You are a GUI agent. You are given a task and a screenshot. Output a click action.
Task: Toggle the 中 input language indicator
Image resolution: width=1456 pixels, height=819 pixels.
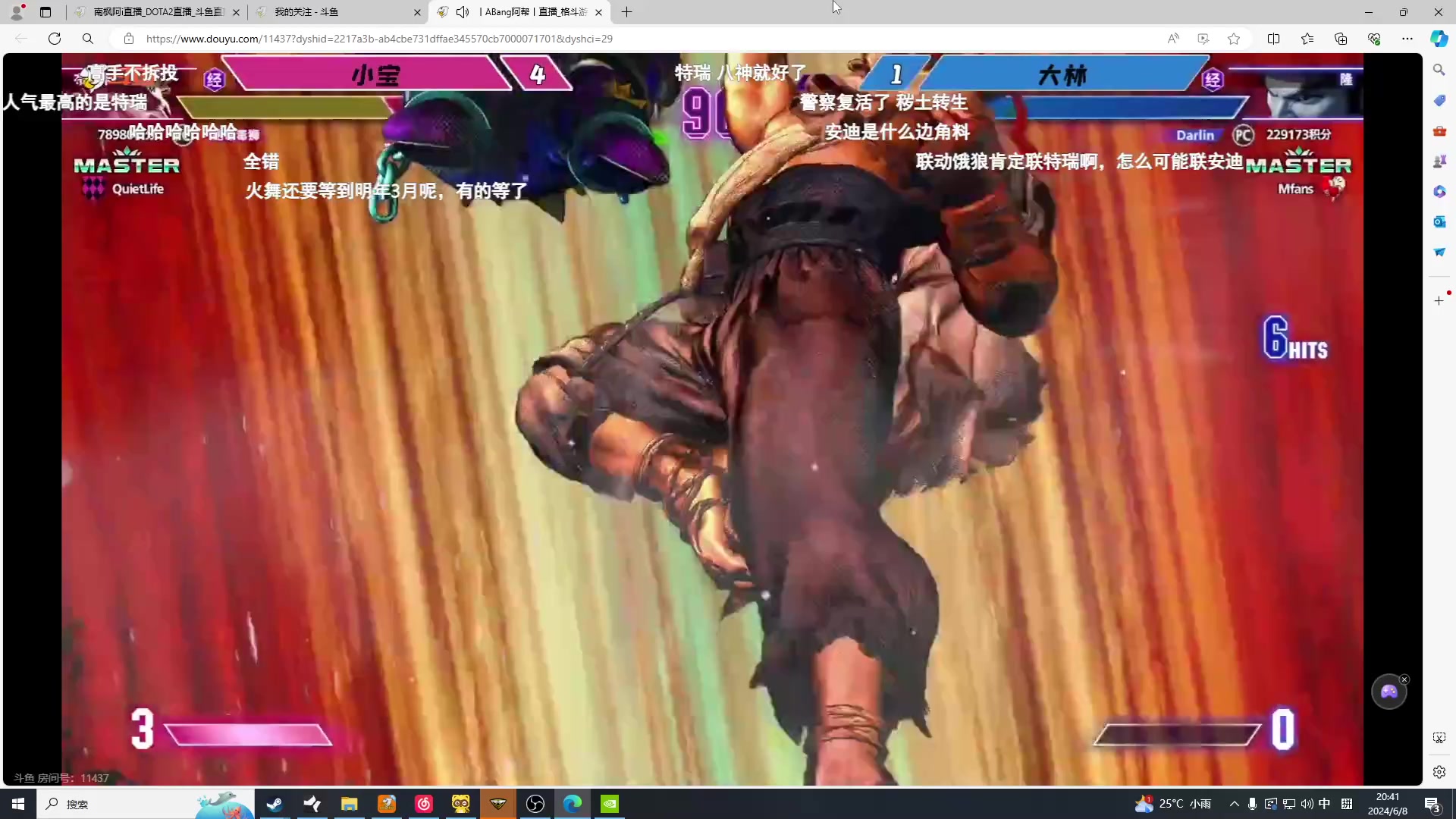(1325, 804)
